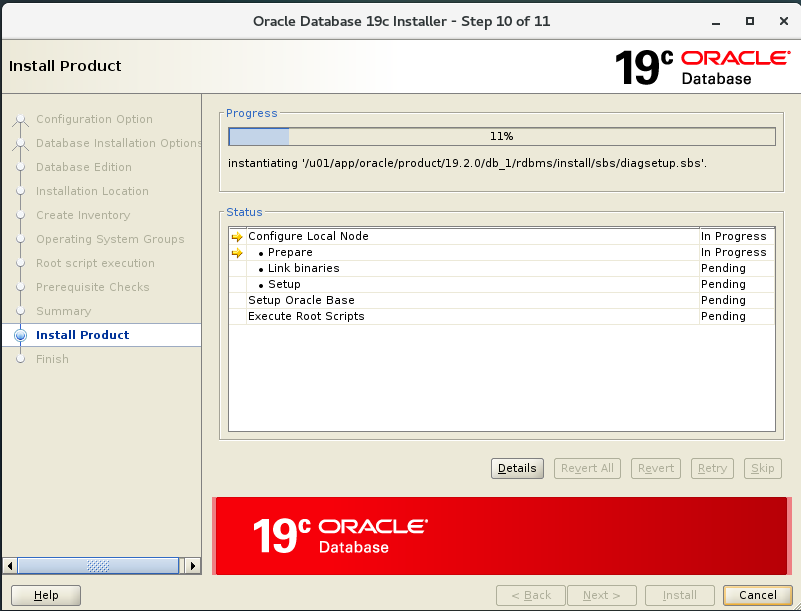
Task: Click the yellow arrow icon beside Configure Local Node
Action: tap(238, 236)
